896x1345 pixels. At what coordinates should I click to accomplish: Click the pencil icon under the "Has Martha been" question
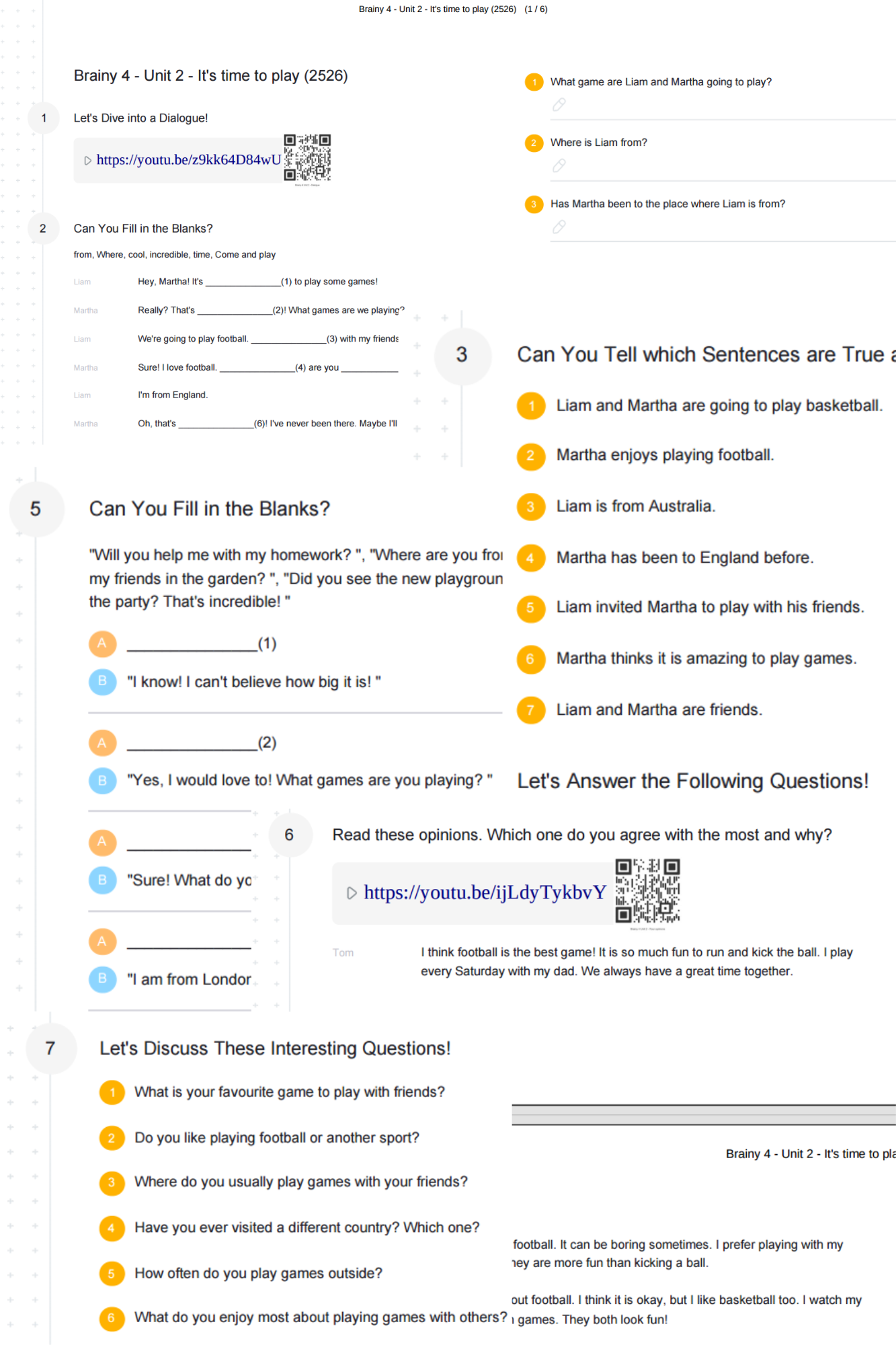(559, 227)
